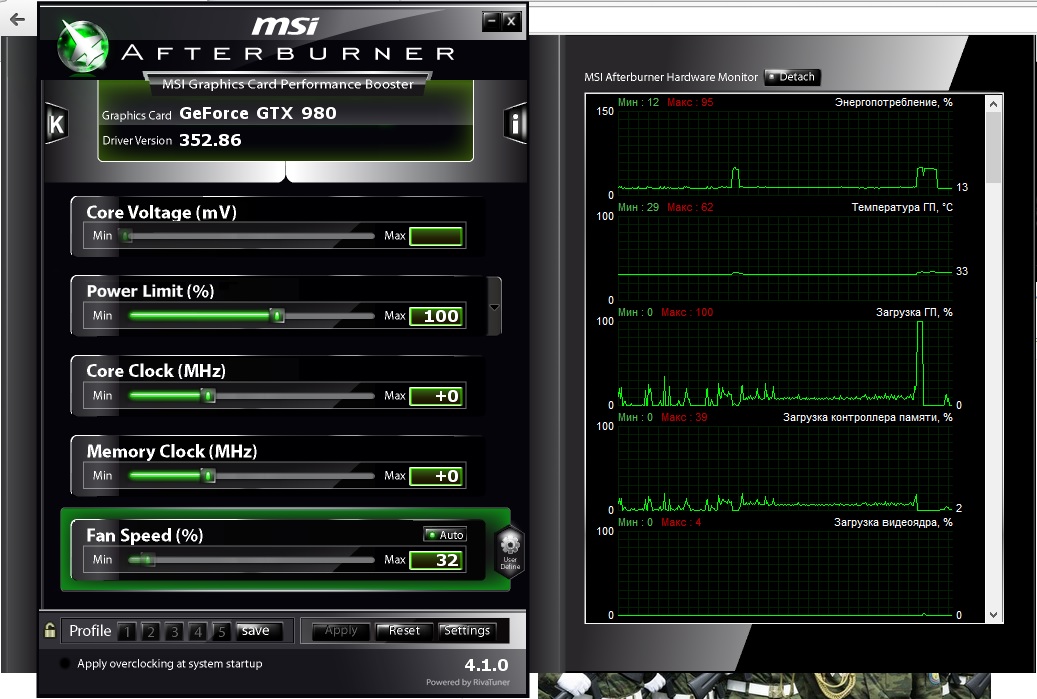
Task: Click the green Afterburner jet logo
Action: point(83,46)
